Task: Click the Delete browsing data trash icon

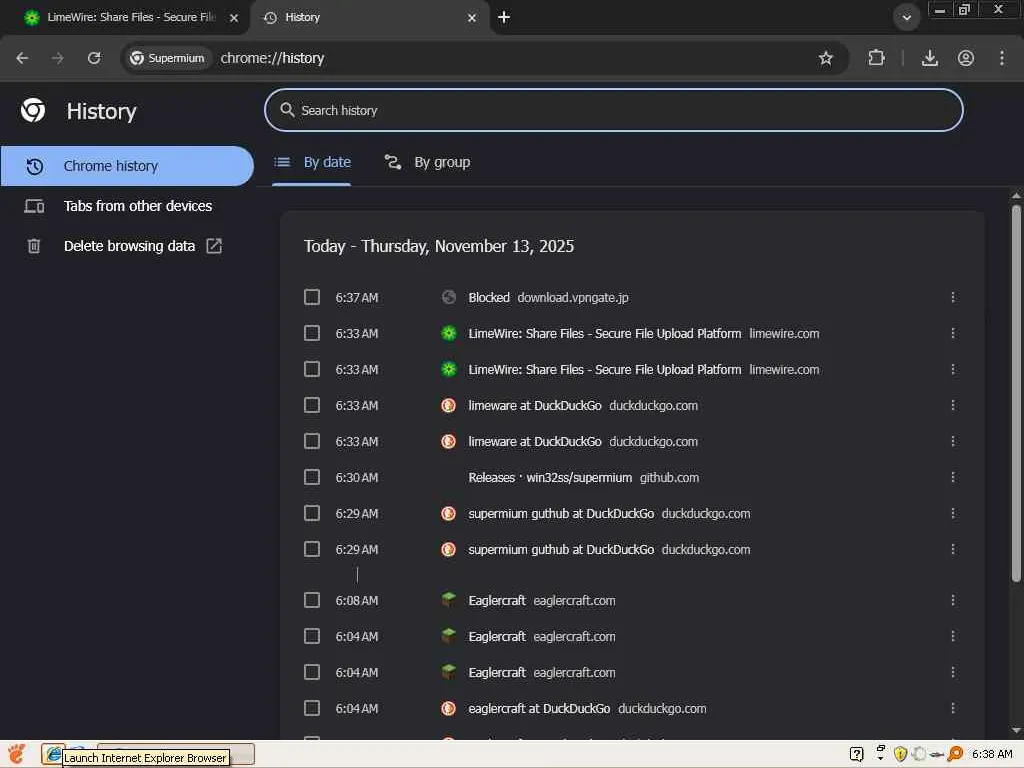Action: [34, 246]
